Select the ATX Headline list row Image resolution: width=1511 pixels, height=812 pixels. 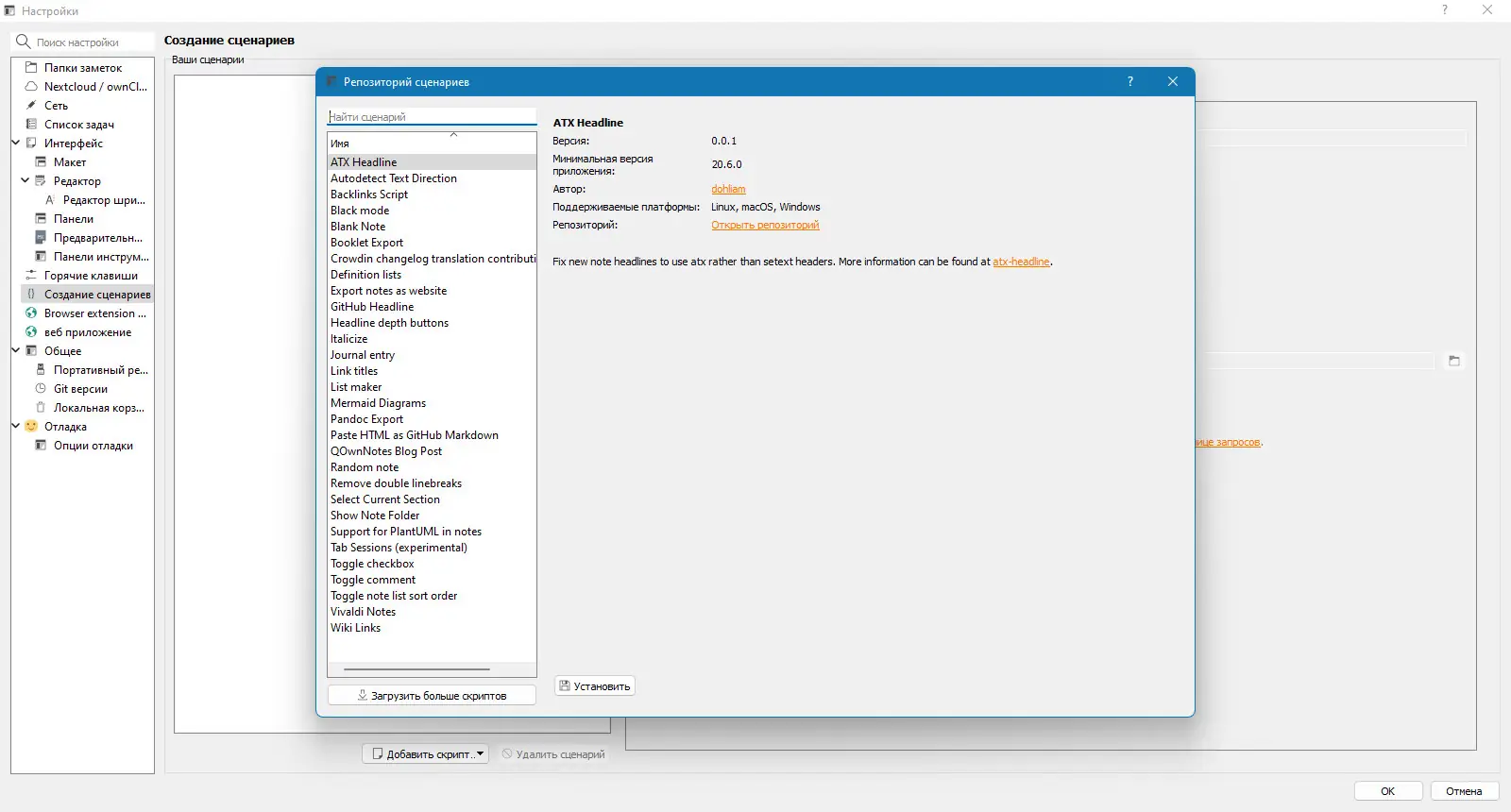tap(432, 162)
